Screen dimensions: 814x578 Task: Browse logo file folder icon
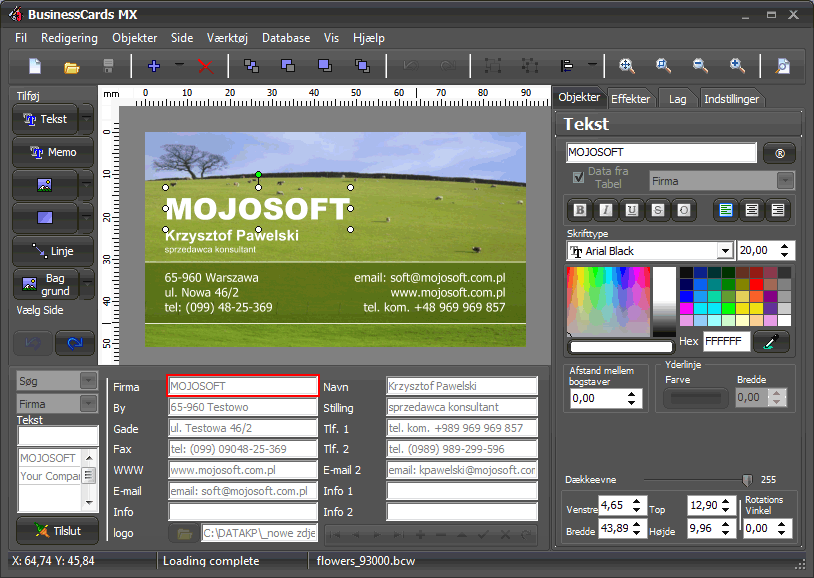184,533
